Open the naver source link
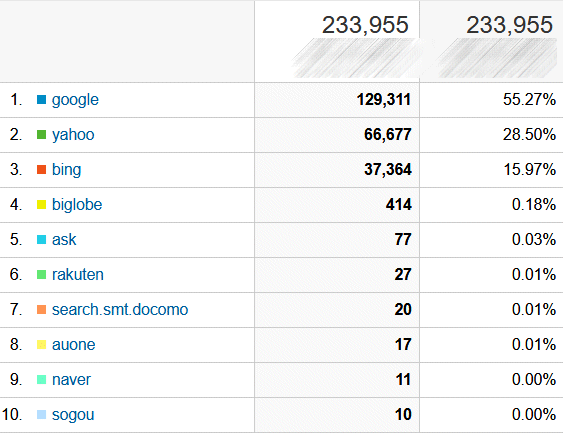This screenshot has width=563, height=433. pyautogui.click(x=71, y=380)
